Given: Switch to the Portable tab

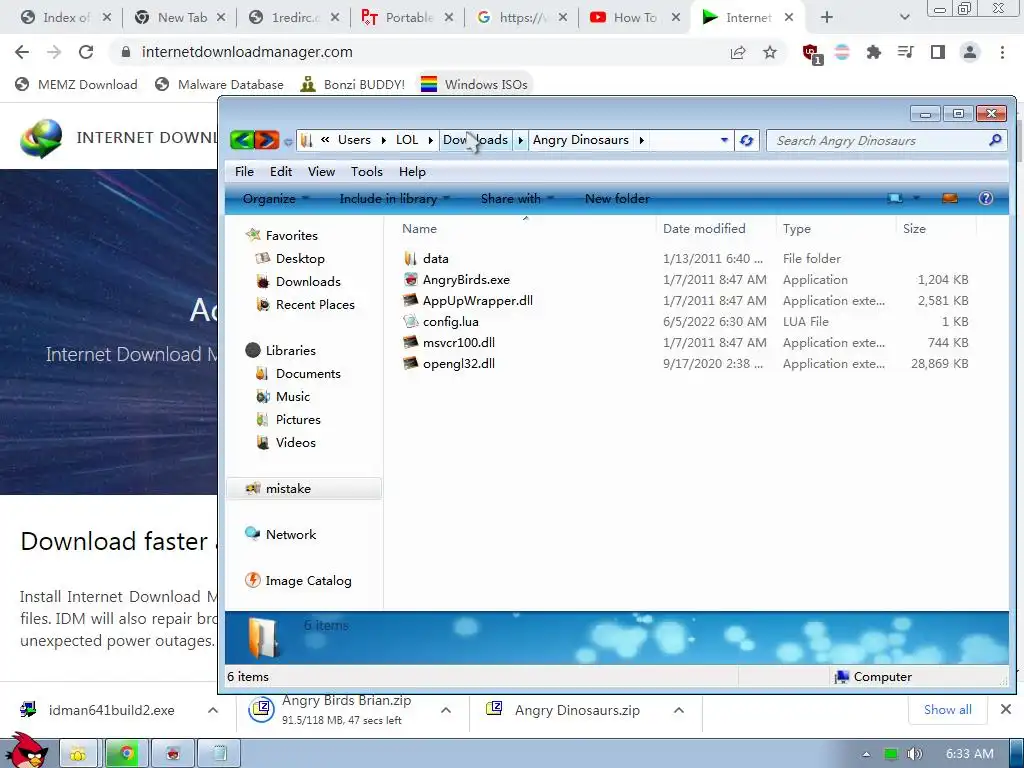Looking at the screenshot, I should (408, 18).
